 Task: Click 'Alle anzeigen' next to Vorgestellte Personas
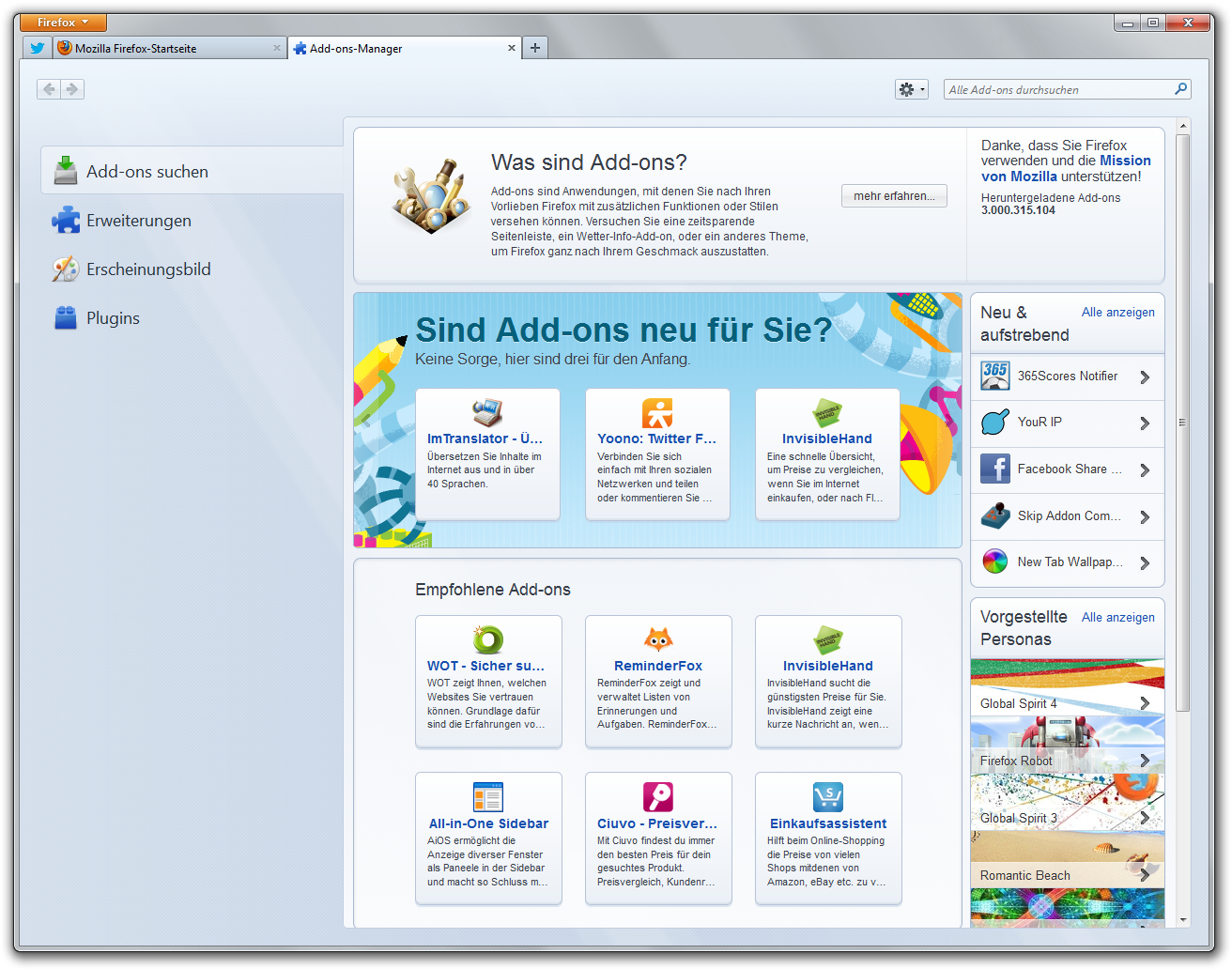click(x=1117, y=617)
